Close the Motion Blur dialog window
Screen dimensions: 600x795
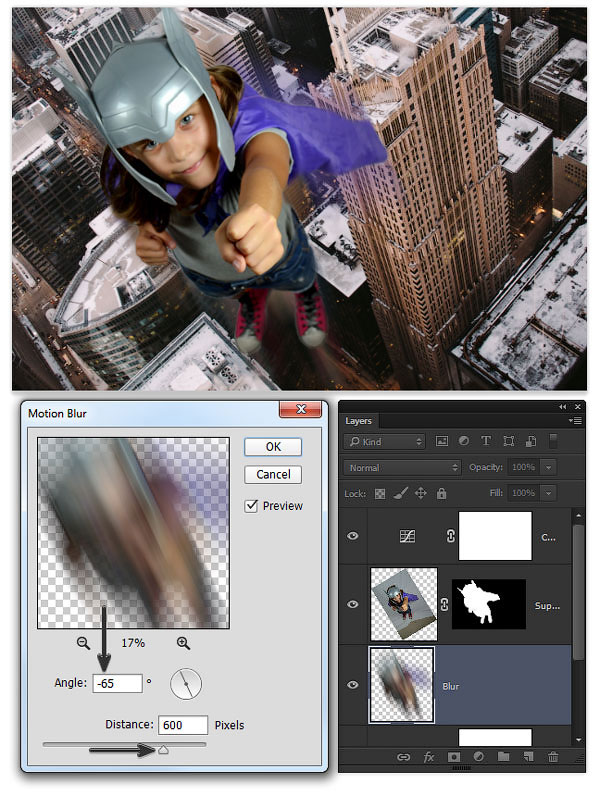300,410
